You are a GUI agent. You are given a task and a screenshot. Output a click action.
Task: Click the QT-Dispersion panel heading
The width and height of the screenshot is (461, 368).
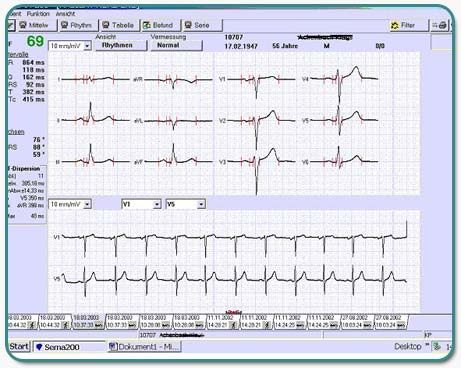[x=25, y=169]
